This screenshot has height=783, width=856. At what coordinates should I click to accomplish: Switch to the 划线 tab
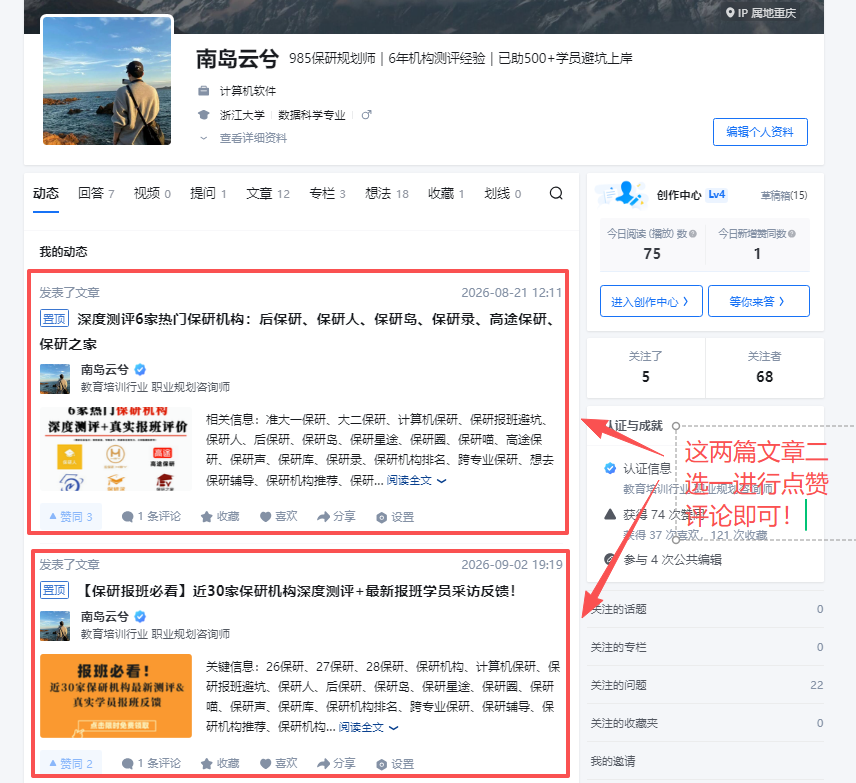[502, 193]
